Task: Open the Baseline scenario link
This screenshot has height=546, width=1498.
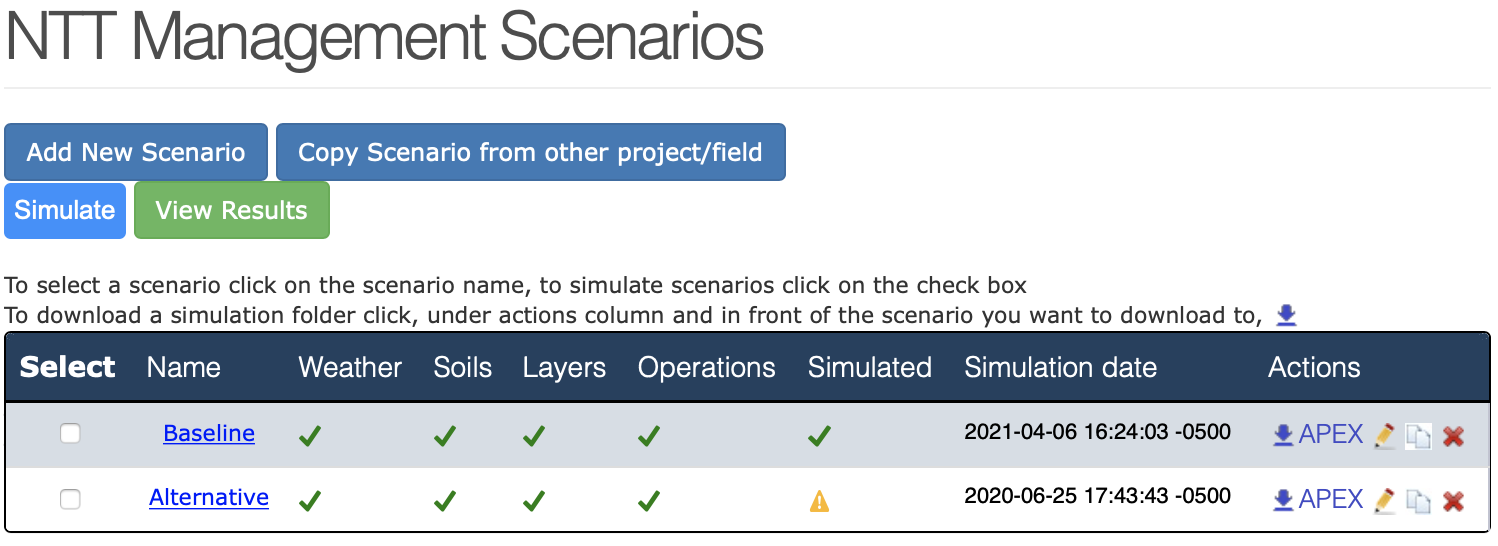Action: click(x=209, y=433)
